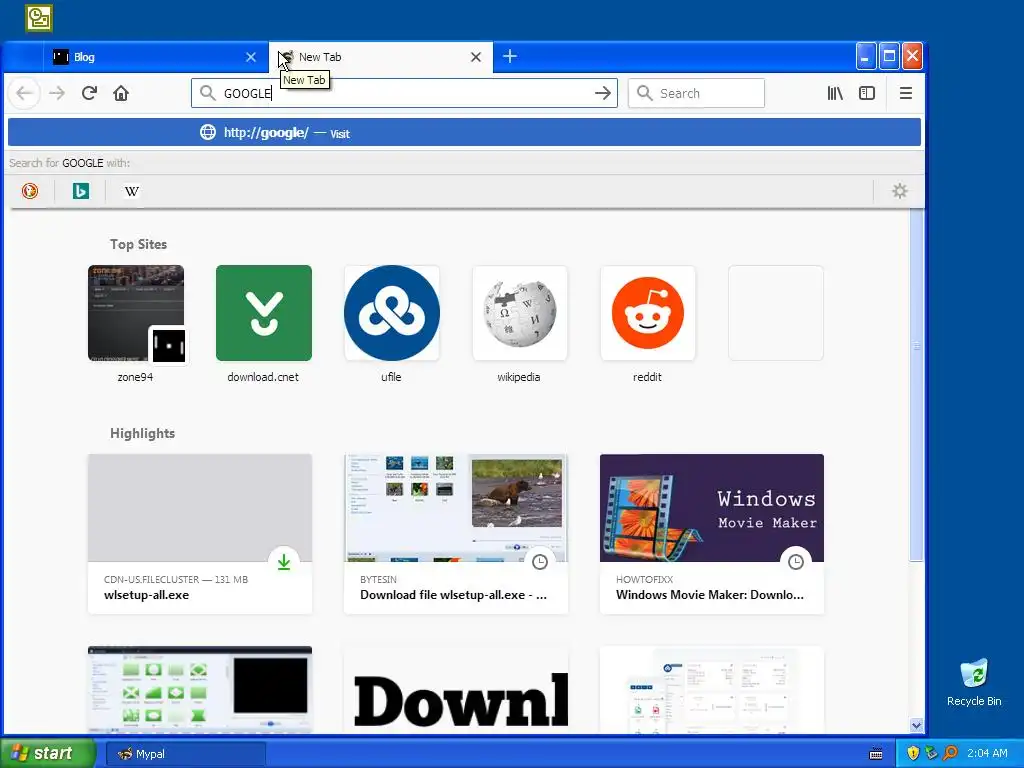Click history clock icon on HOWTOFIXX card
Viewport: 1024px width, 768px height.
click(795, 562)
